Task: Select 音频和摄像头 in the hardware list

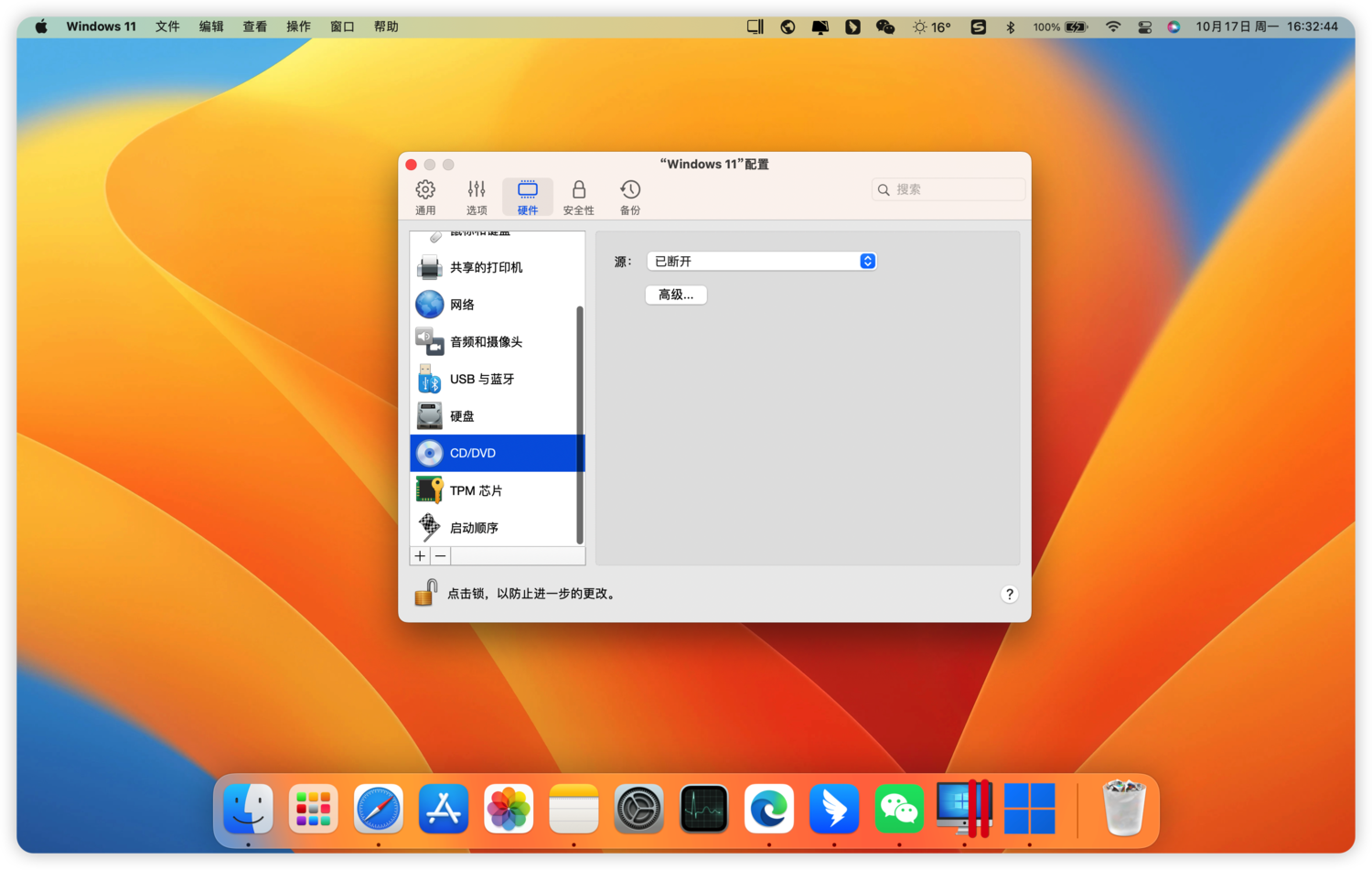Action: point(497,341)
